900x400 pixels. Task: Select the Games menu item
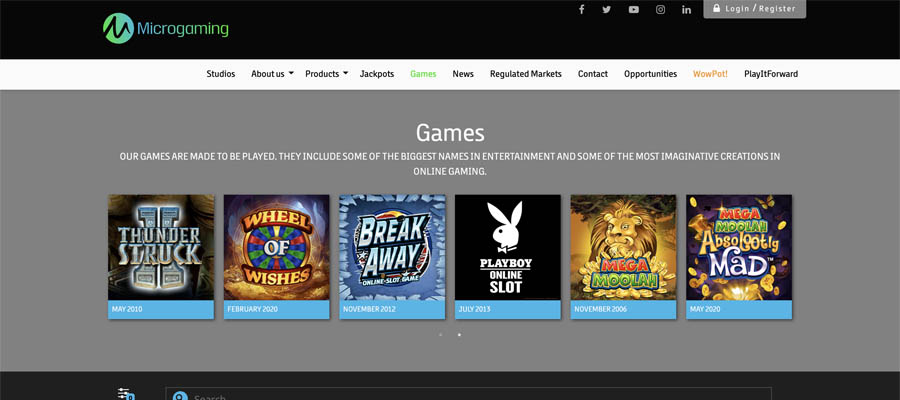[423, 74]
